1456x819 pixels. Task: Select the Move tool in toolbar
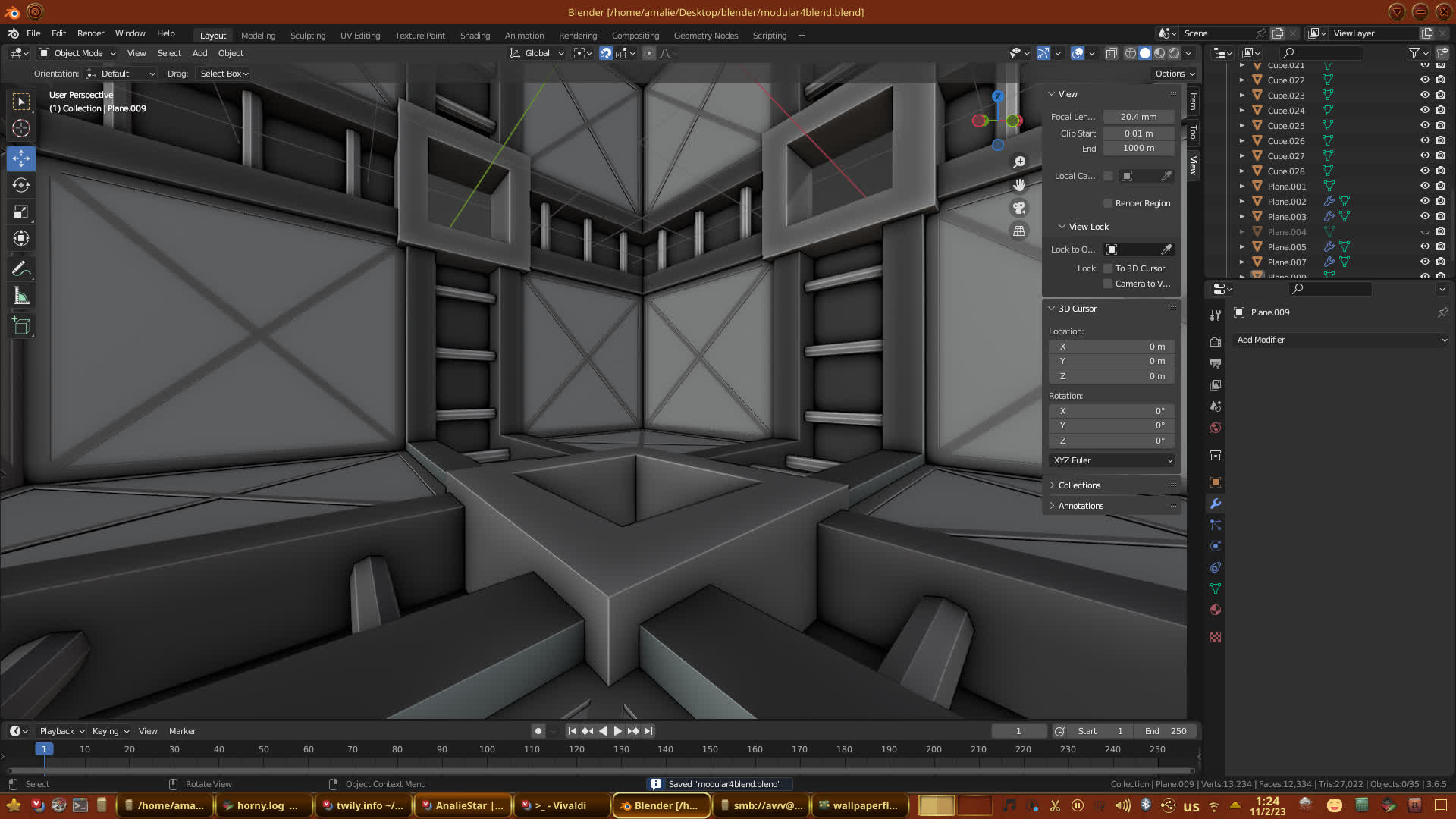(x=21, y=158)
